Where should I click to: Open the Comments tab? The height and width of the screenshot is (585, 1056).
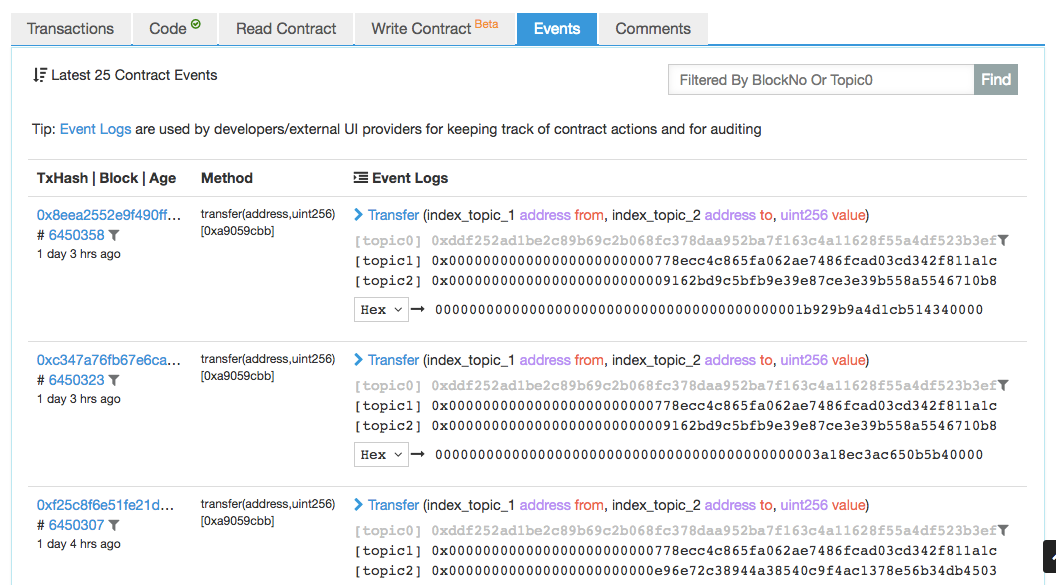653,29
